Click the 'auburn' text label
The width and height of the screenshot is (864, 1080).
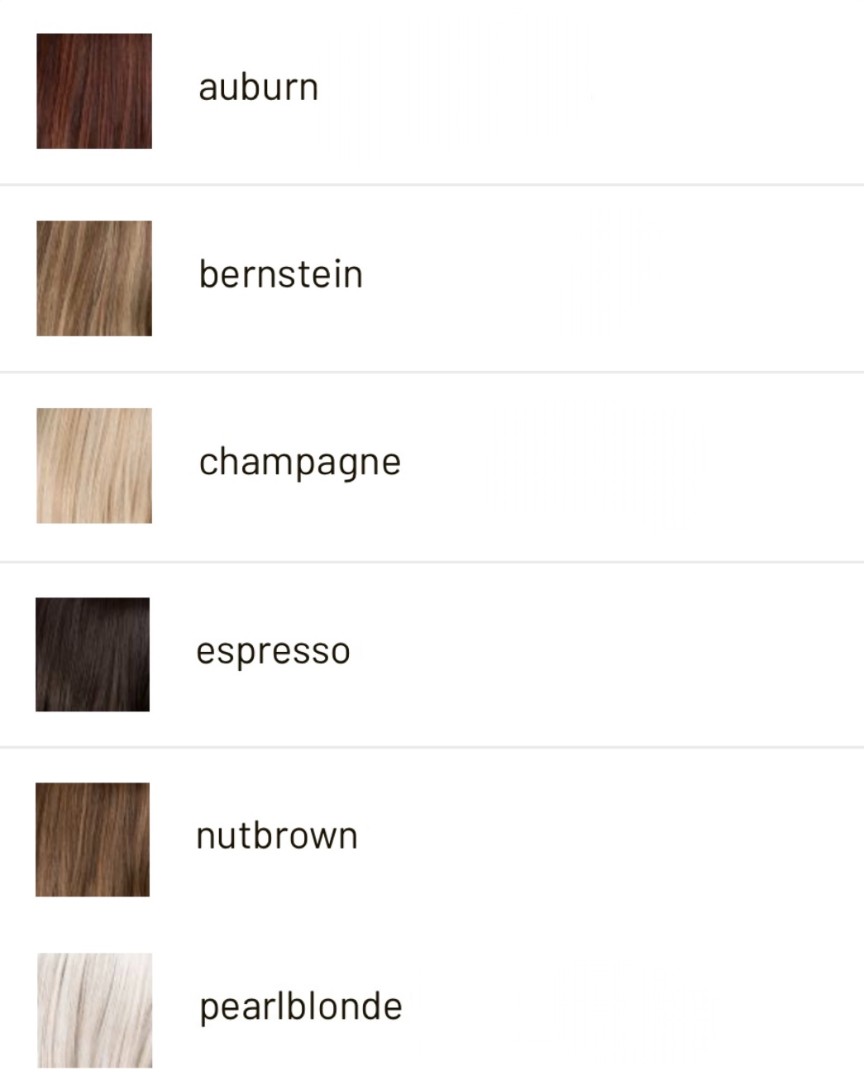pyautogui.click(x=258, y=87)
